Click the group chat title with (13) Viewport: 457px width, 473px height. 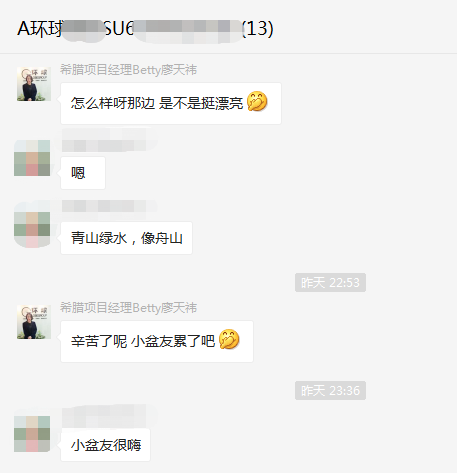(145, 29)
